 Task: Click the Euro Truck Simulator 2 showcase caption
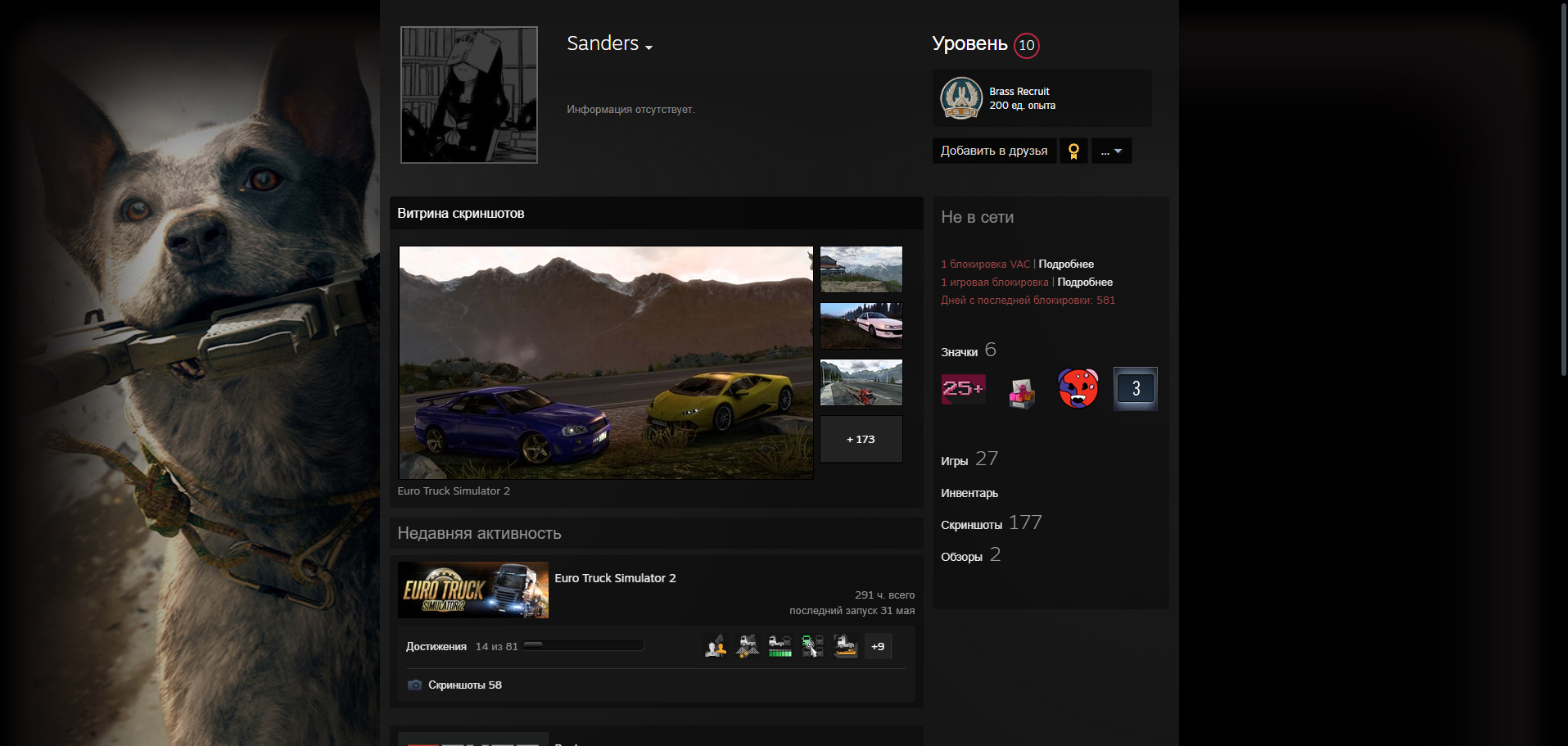(454, 491)
